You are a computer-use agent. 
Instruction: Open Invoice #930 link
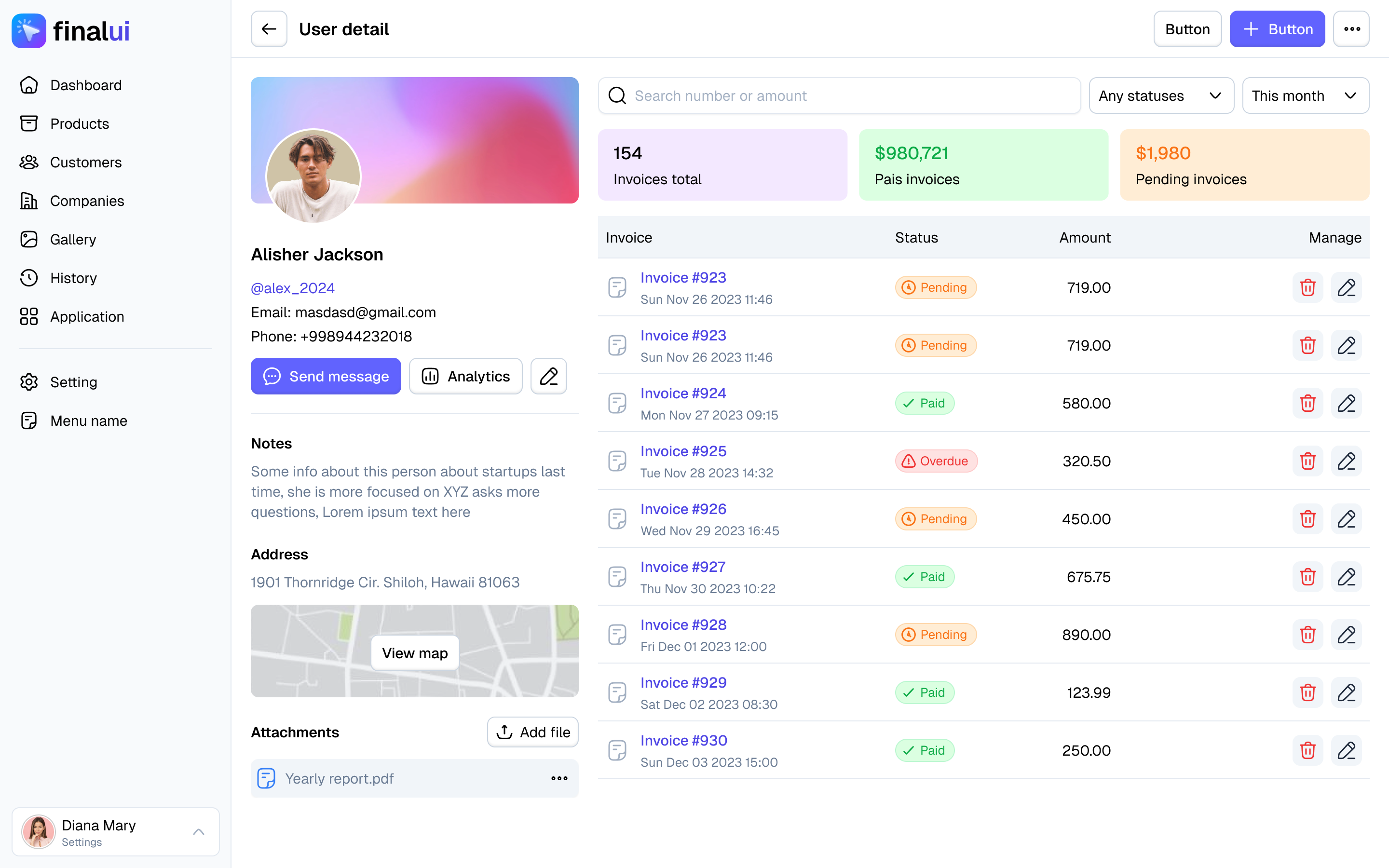coord(683,740)
